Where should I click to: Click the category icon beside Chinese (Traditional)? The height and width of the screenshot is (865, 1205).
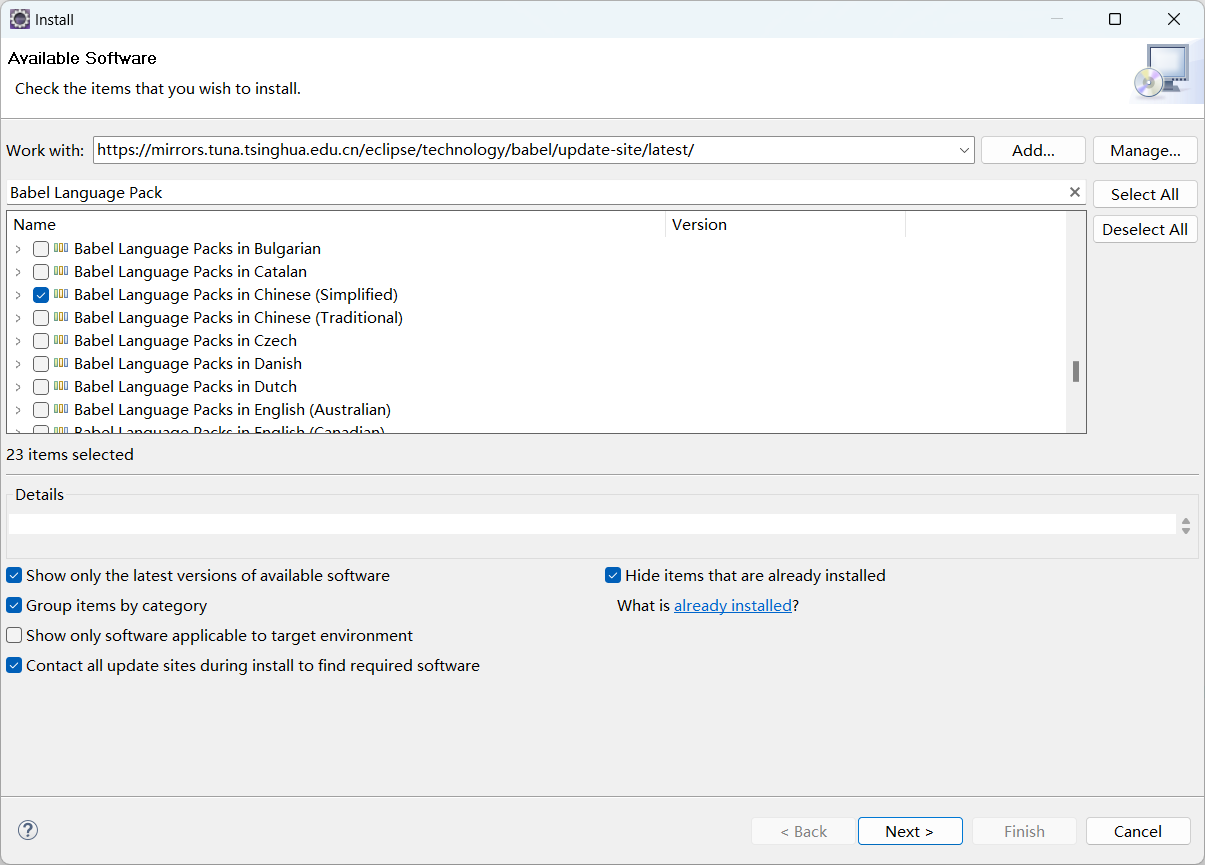pyautogui.click(x=61, y=317)
